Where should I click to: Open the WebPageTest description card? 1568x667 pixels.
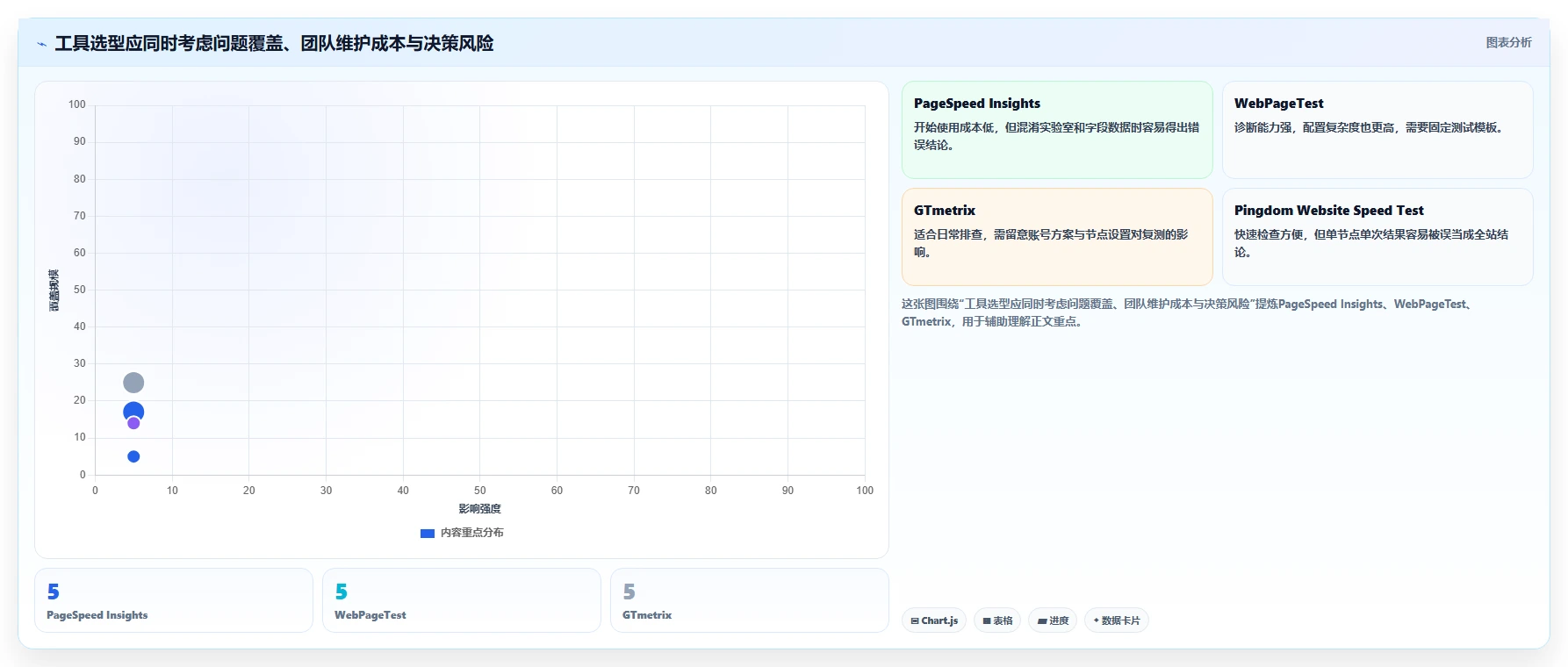[1377, 130]
